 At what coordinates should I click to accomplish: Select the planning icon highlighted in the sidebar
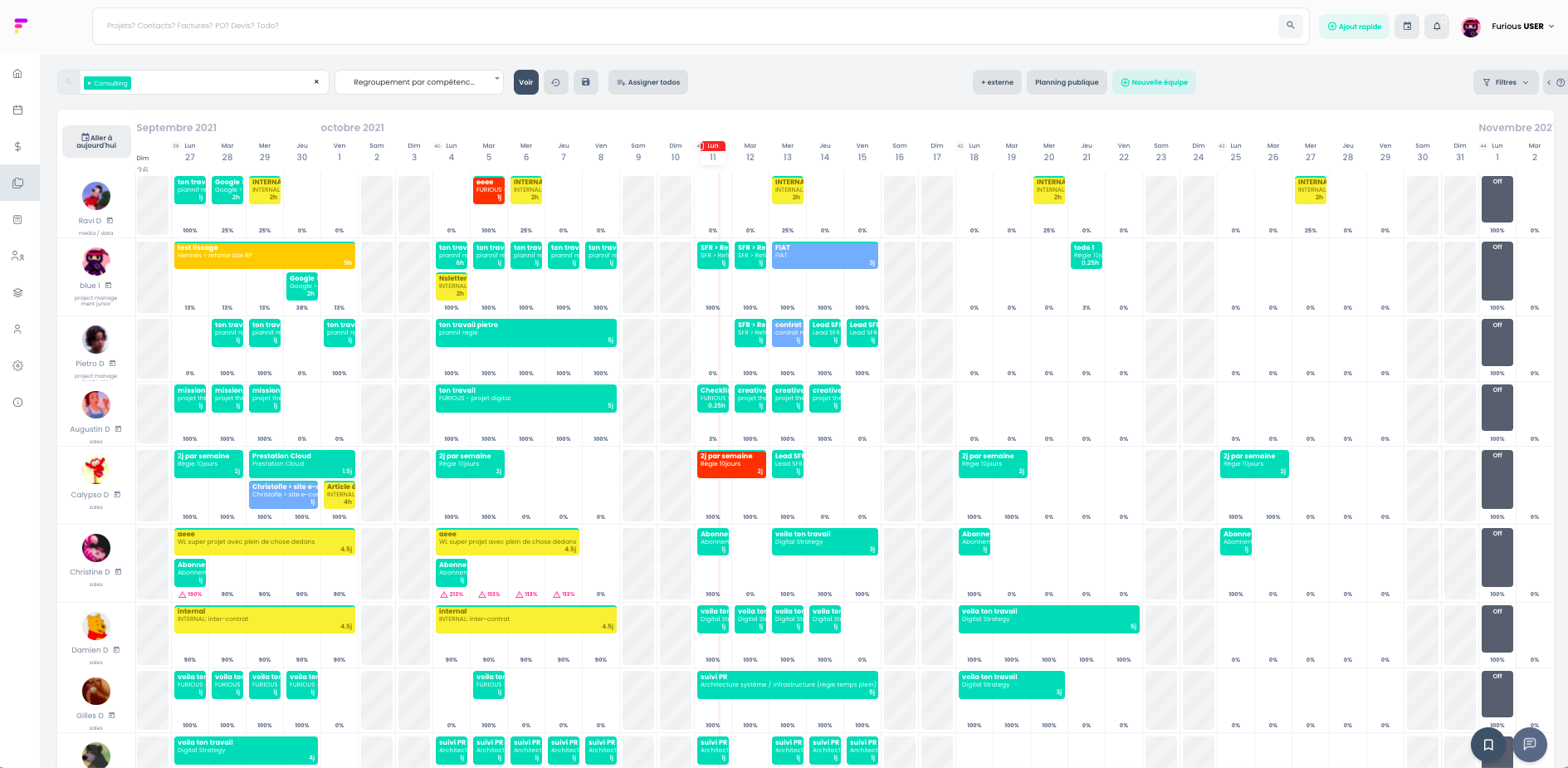click(17, 183)
